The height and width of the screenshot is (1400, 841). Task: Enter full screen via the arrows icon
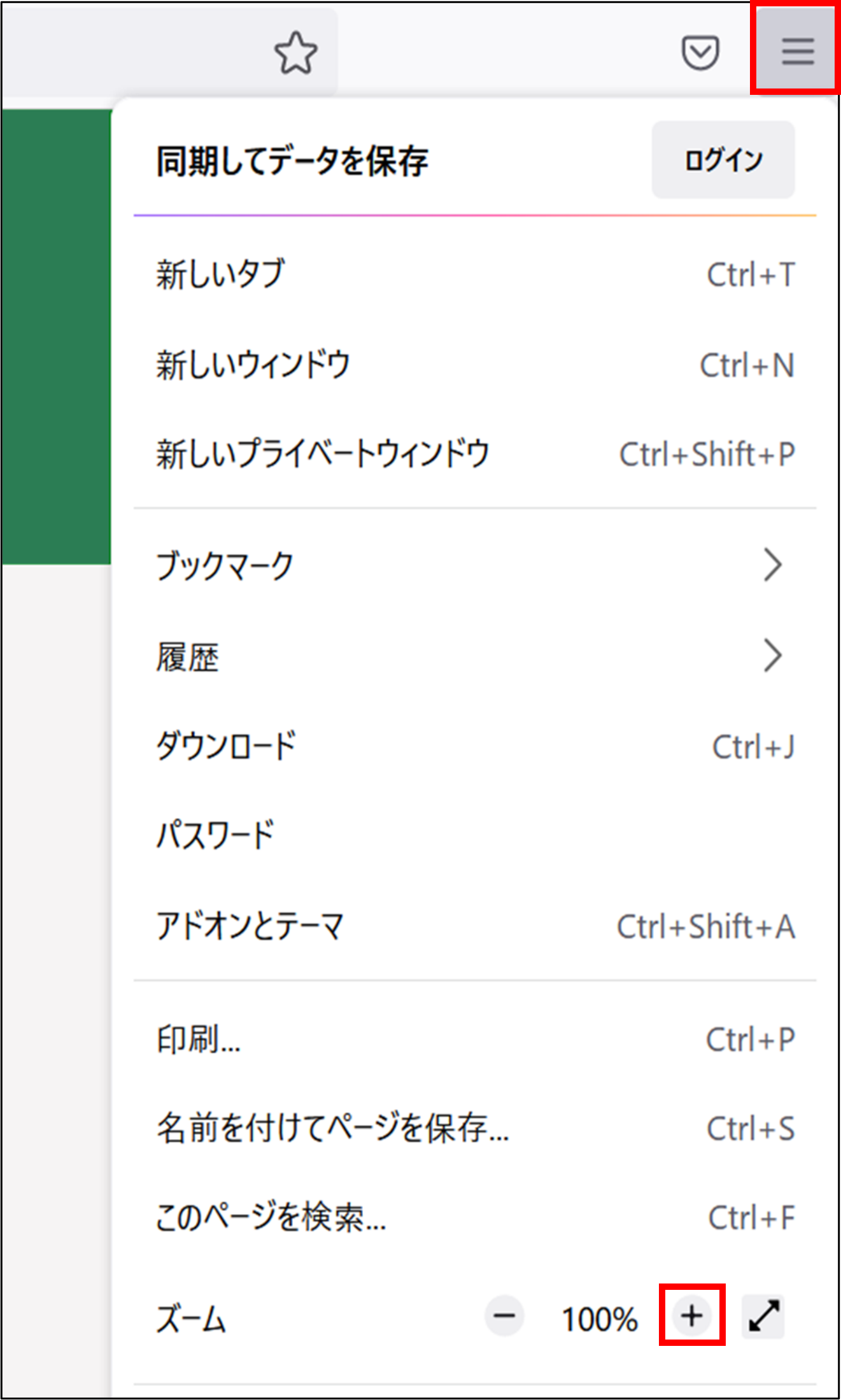763,1315
